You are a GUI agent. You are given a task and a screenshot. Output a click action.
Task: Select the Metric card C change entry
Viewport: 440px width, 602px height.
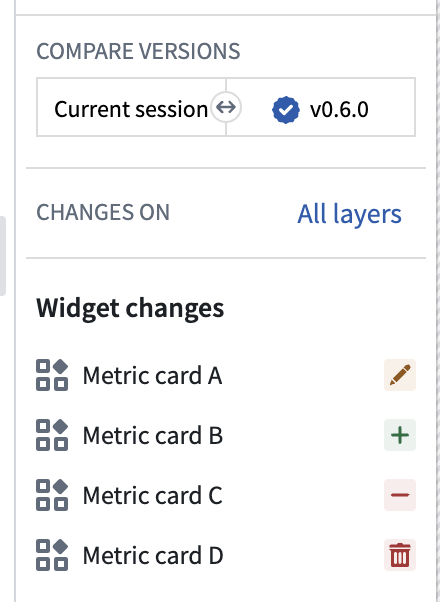tap(226, 495)
